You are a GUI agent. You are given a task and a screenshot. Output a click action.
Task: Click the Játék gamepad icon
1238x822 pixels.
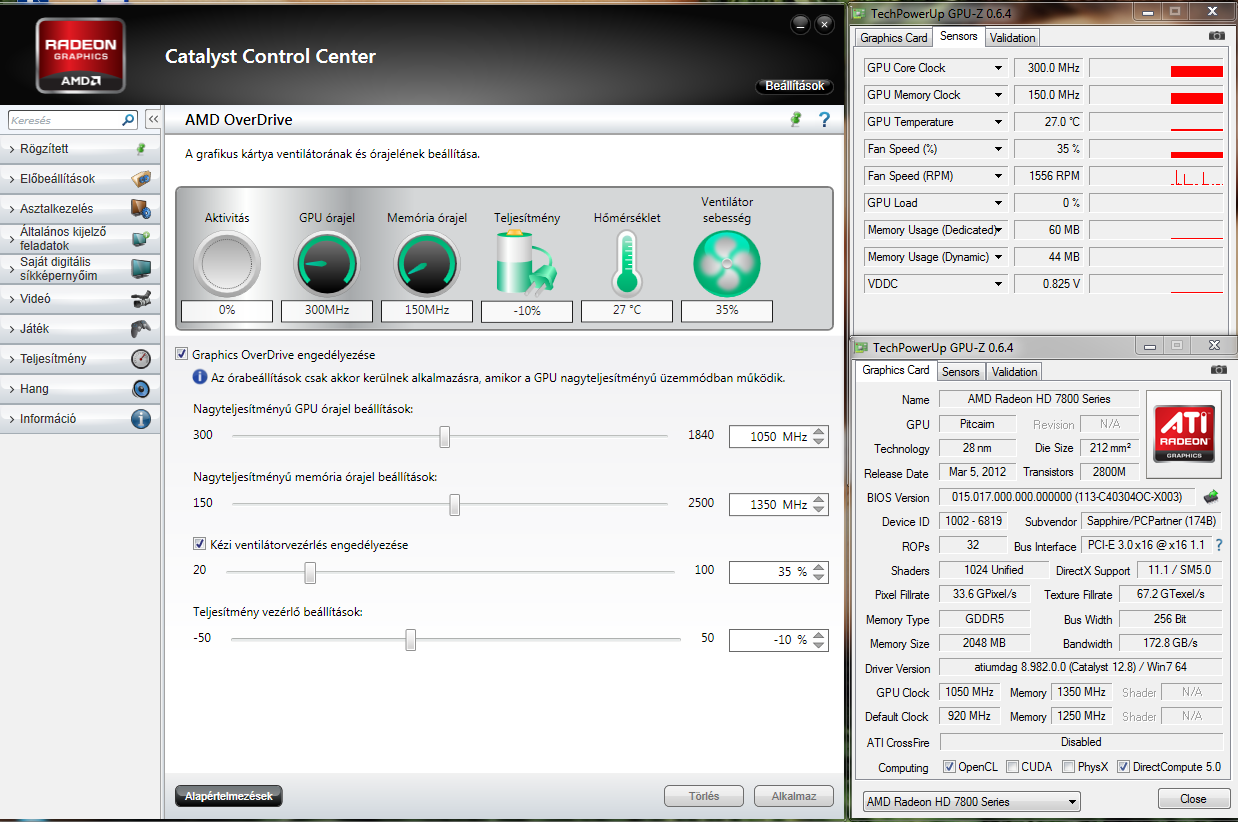click(x=141, y=329)
